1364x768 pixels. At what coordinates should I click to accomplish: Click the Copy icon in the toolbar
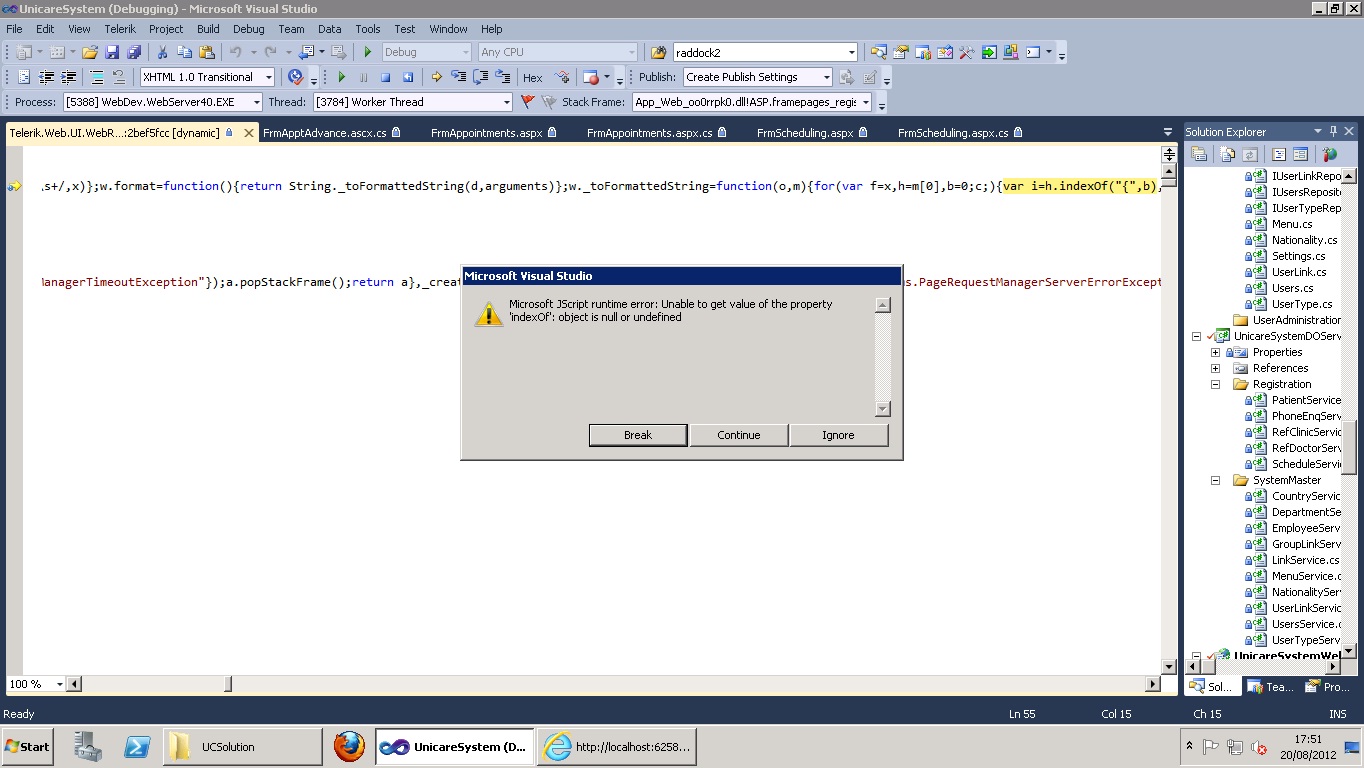(x=184, y=52)
